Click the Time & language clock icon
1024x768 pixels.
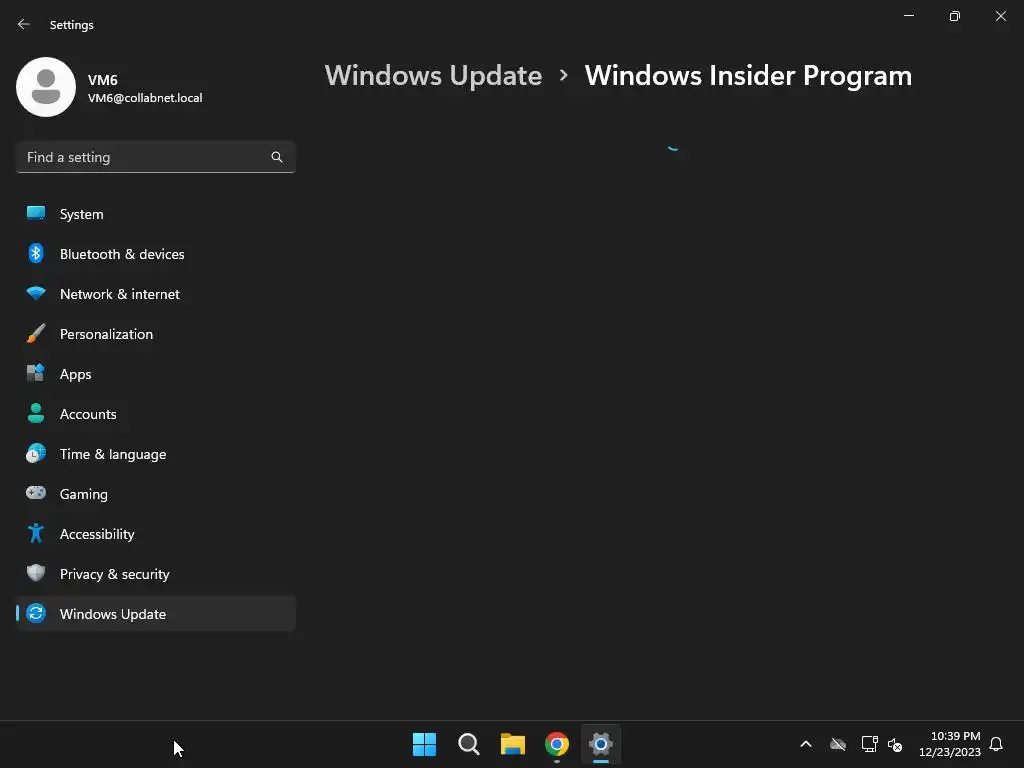[x=36, y=453]
